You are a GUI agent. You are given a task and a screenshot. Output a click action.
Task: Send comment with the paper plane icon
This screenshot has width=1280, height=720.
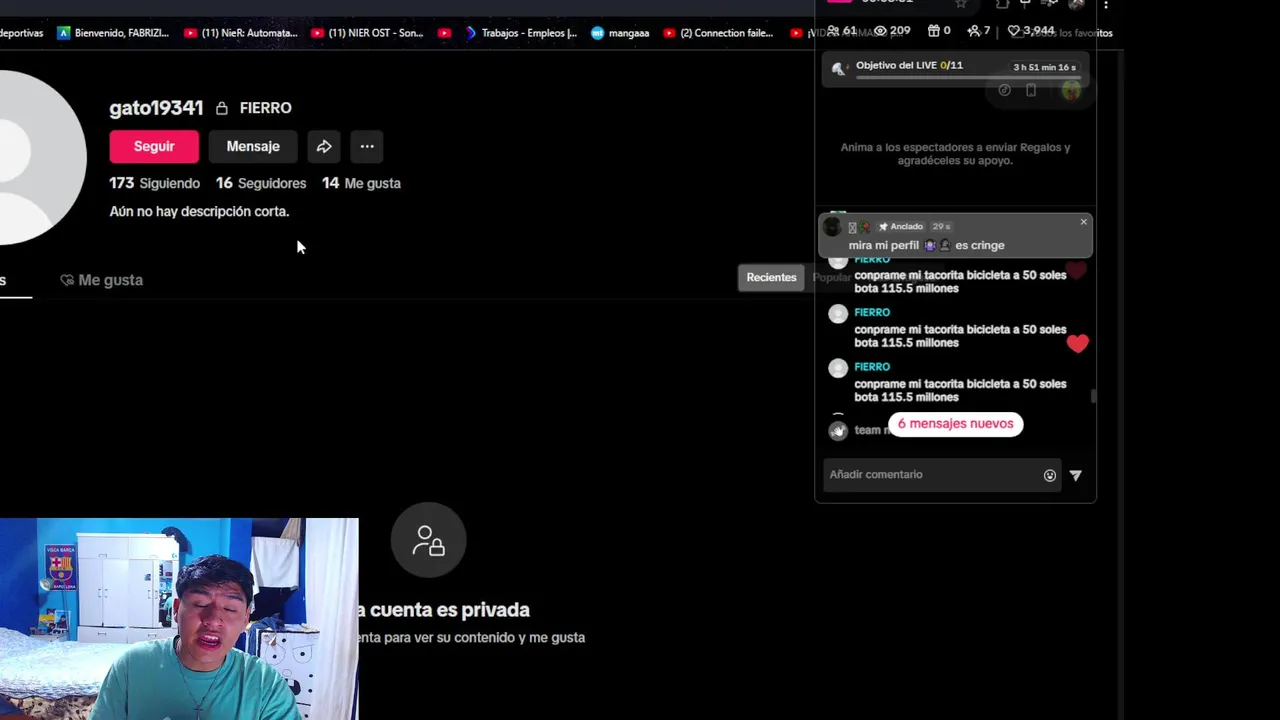(1076, 475)
